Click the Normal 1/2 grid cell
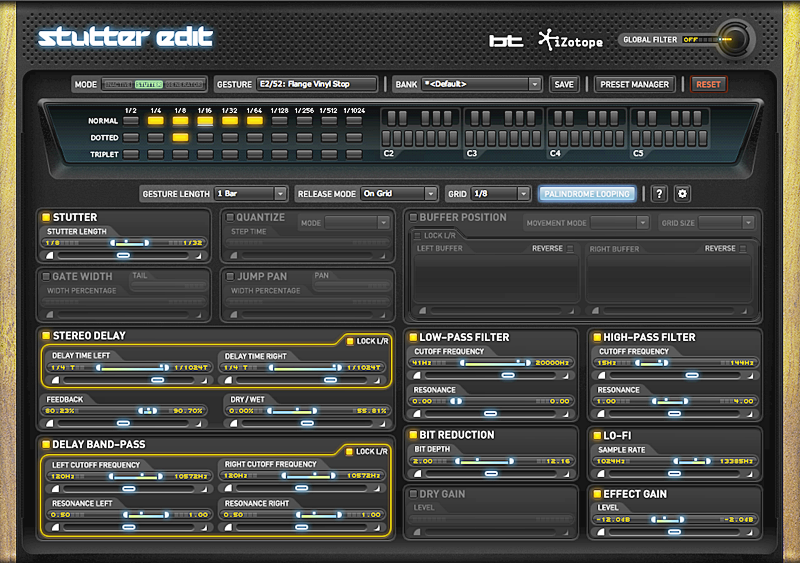 pyautogui.click(x=131, y=121)
